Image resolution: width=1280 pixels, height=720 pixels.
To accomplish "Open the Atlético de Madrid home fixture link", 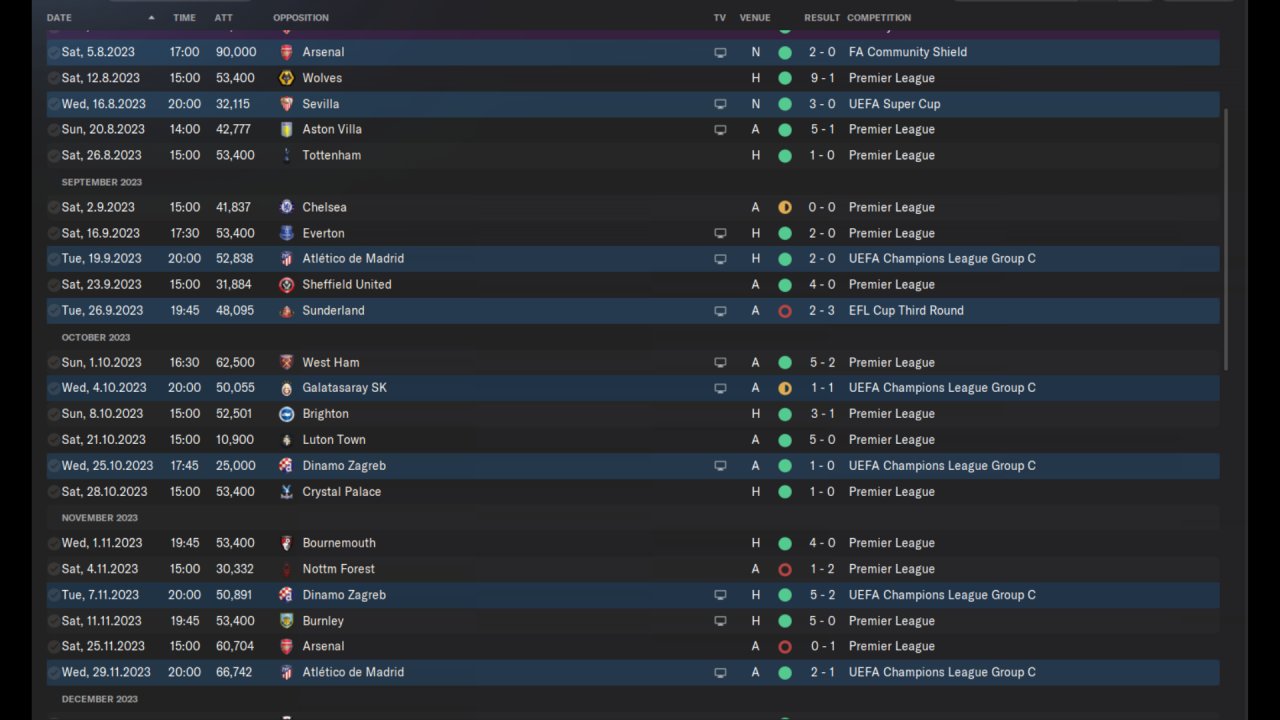I will [353, 259].
